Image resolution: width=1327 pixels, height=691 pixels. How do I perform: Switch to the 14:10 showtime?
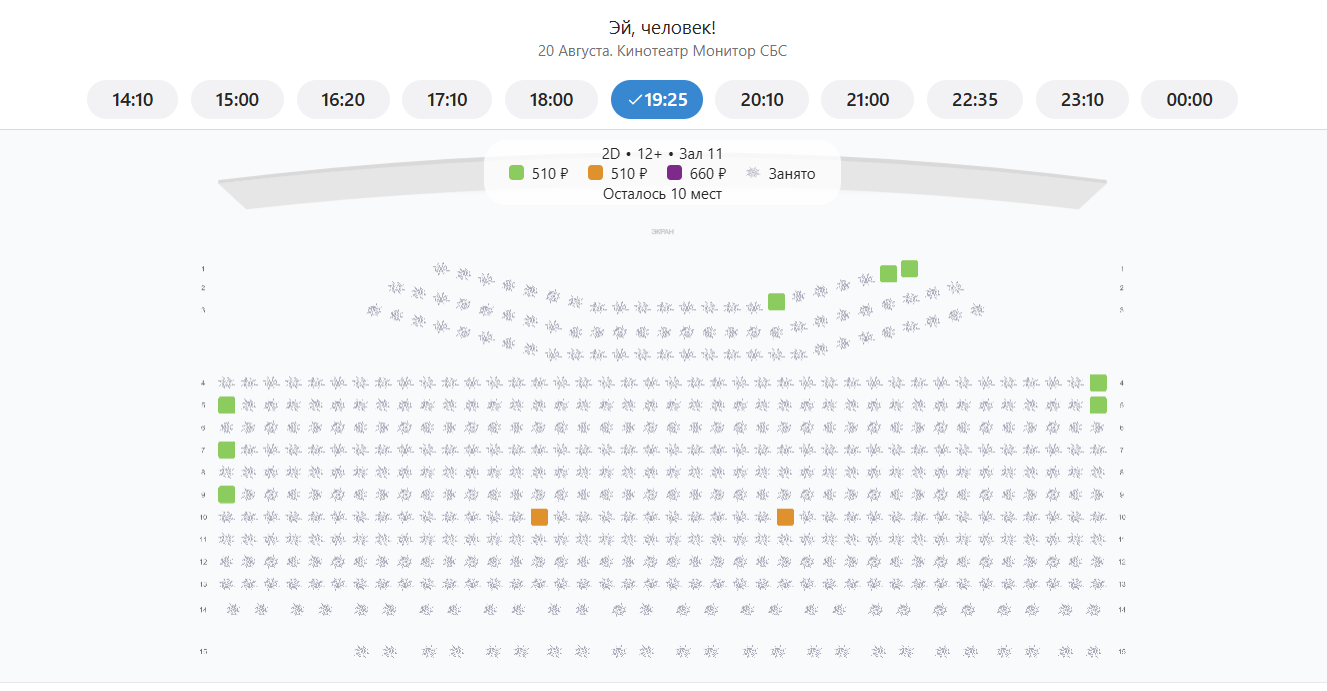point(133,100)
